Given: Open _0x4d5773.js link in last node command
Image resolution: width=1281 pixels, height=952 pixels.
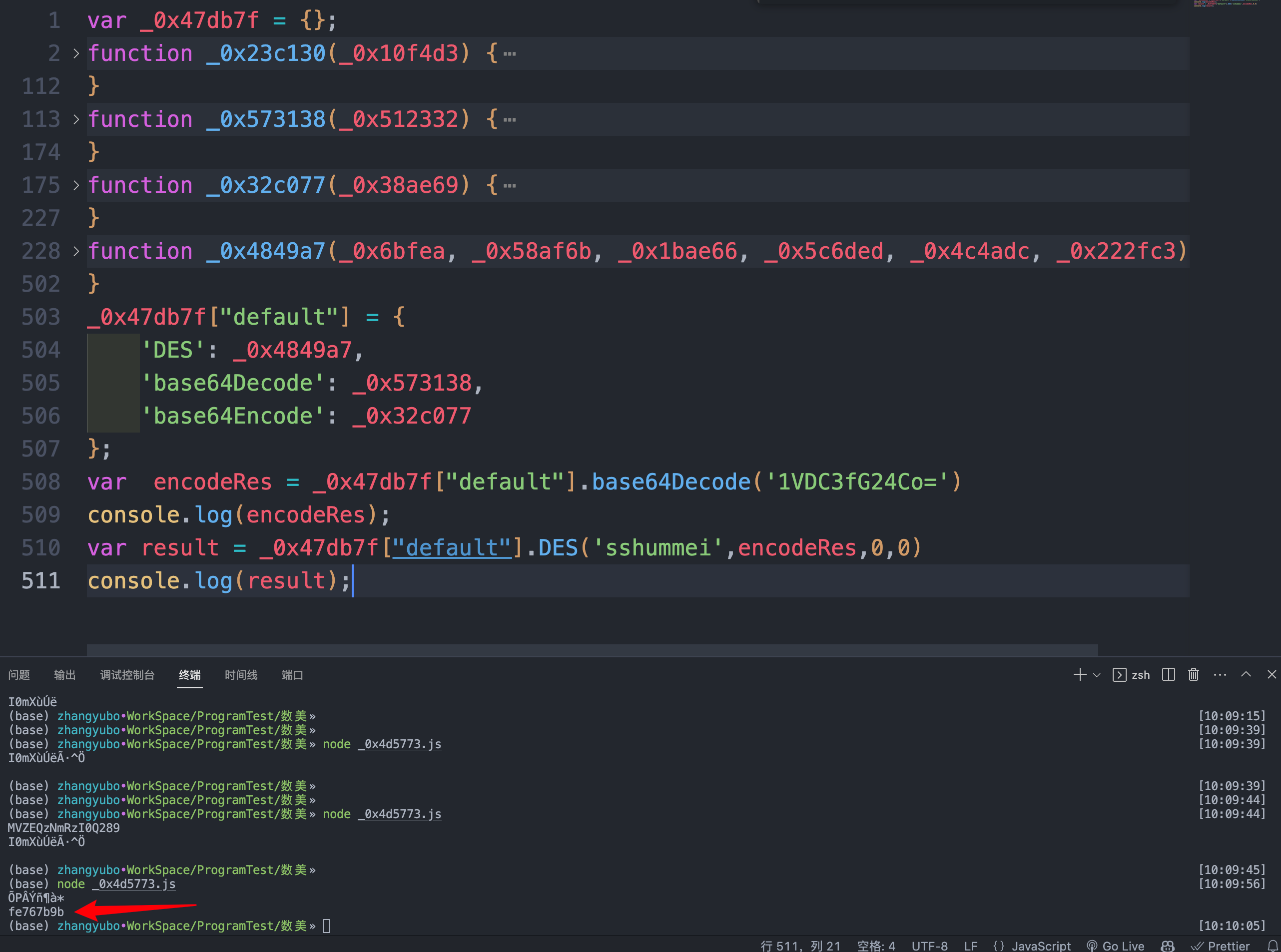Looking at the screenshot, I should pos(136,884).
